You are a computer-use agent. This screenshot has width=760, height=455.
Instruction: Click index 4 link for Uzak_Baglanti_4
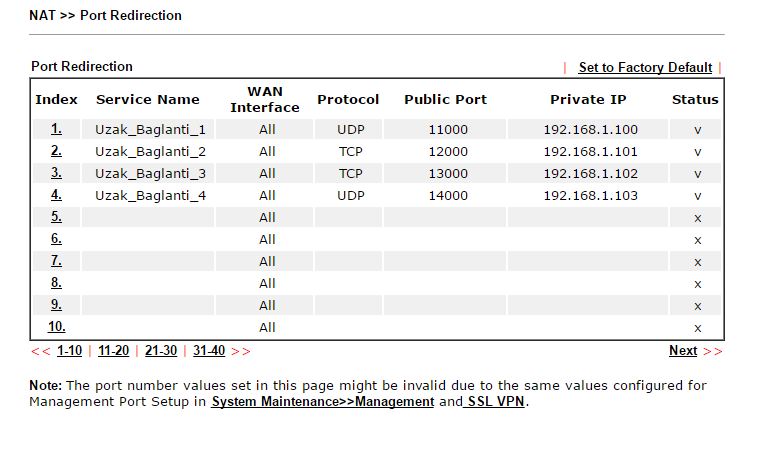point(56,195)
